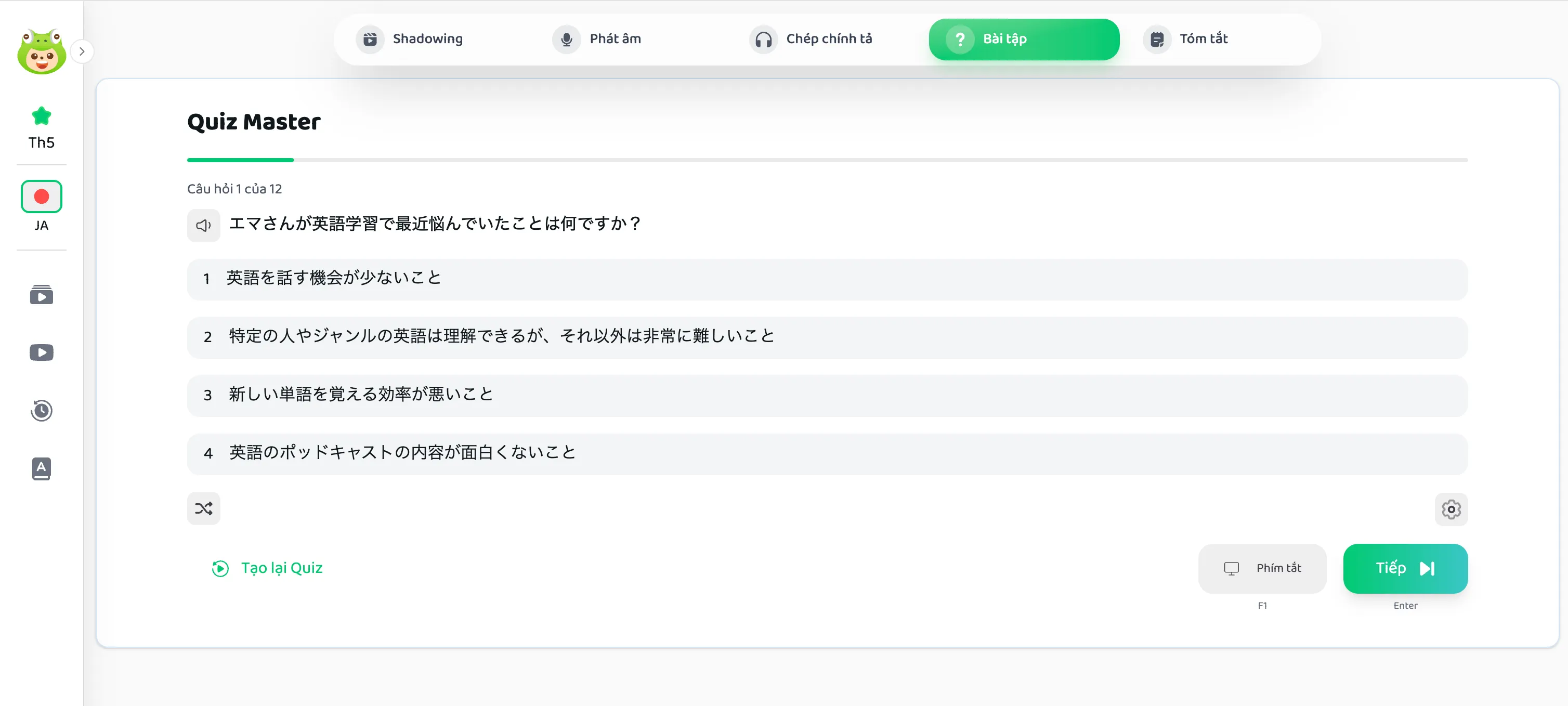The height and width of the screenshot is (706, 1568).
Task: Click the shuffle answers icon
Action: click(x=203, y=508)
